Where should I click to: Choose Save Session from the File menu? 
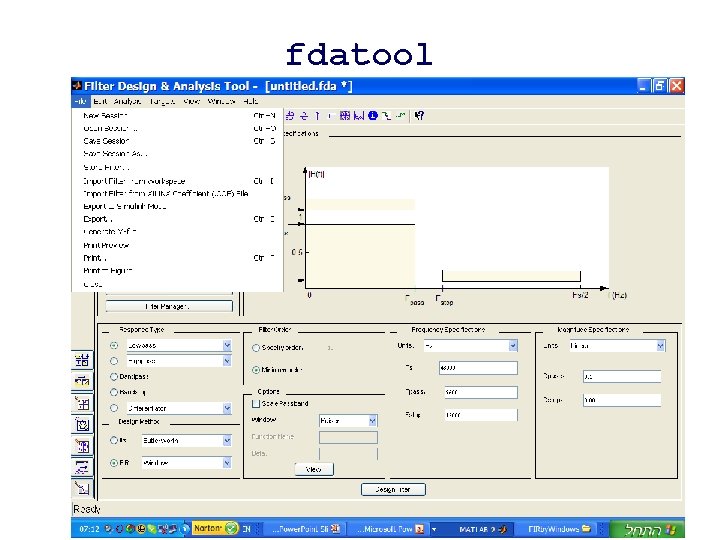[x=178, y=141]
